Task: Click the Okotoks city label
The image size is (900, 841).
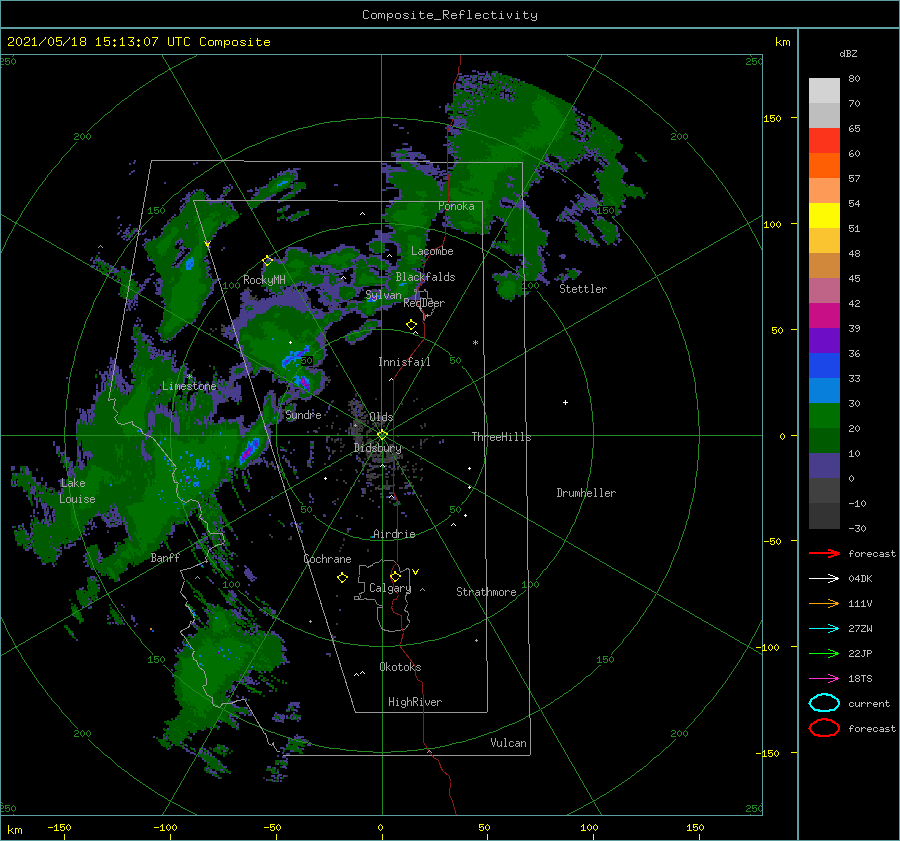Action: [x=400, y=666]
